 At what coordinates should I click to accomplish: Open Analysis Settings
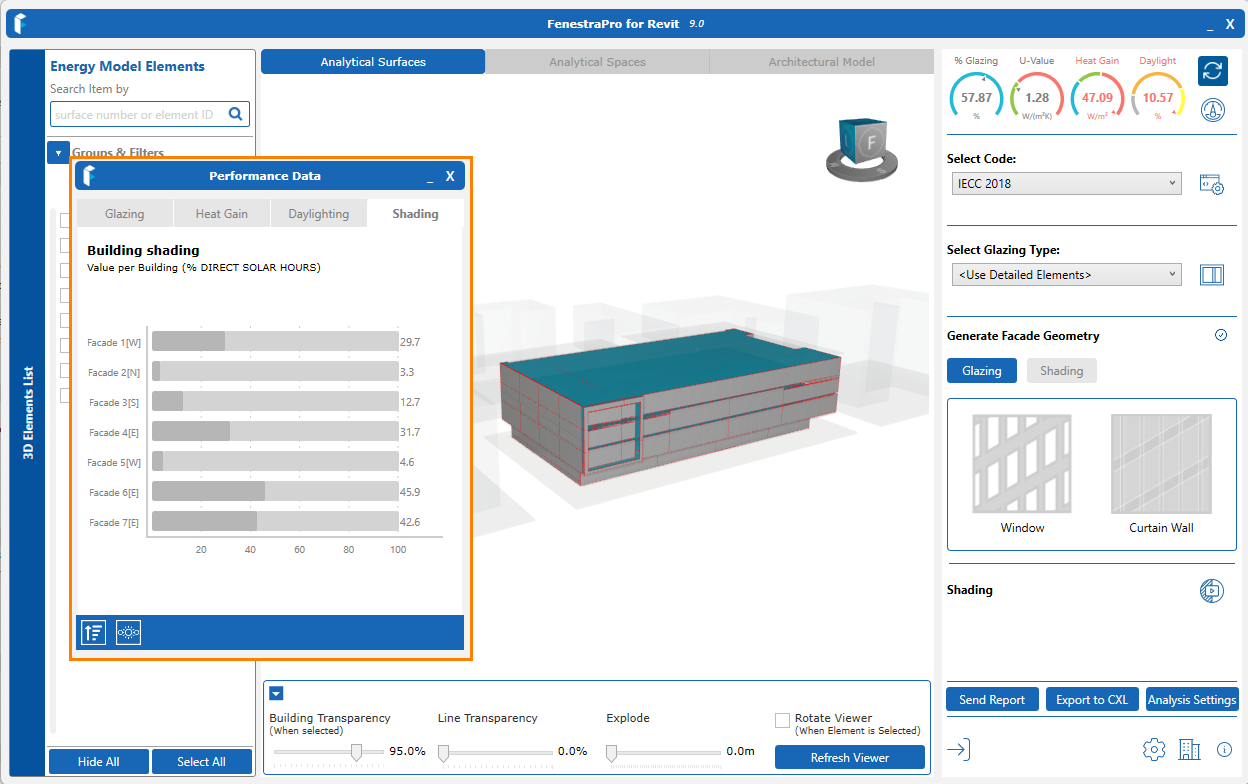[1192, 700]
